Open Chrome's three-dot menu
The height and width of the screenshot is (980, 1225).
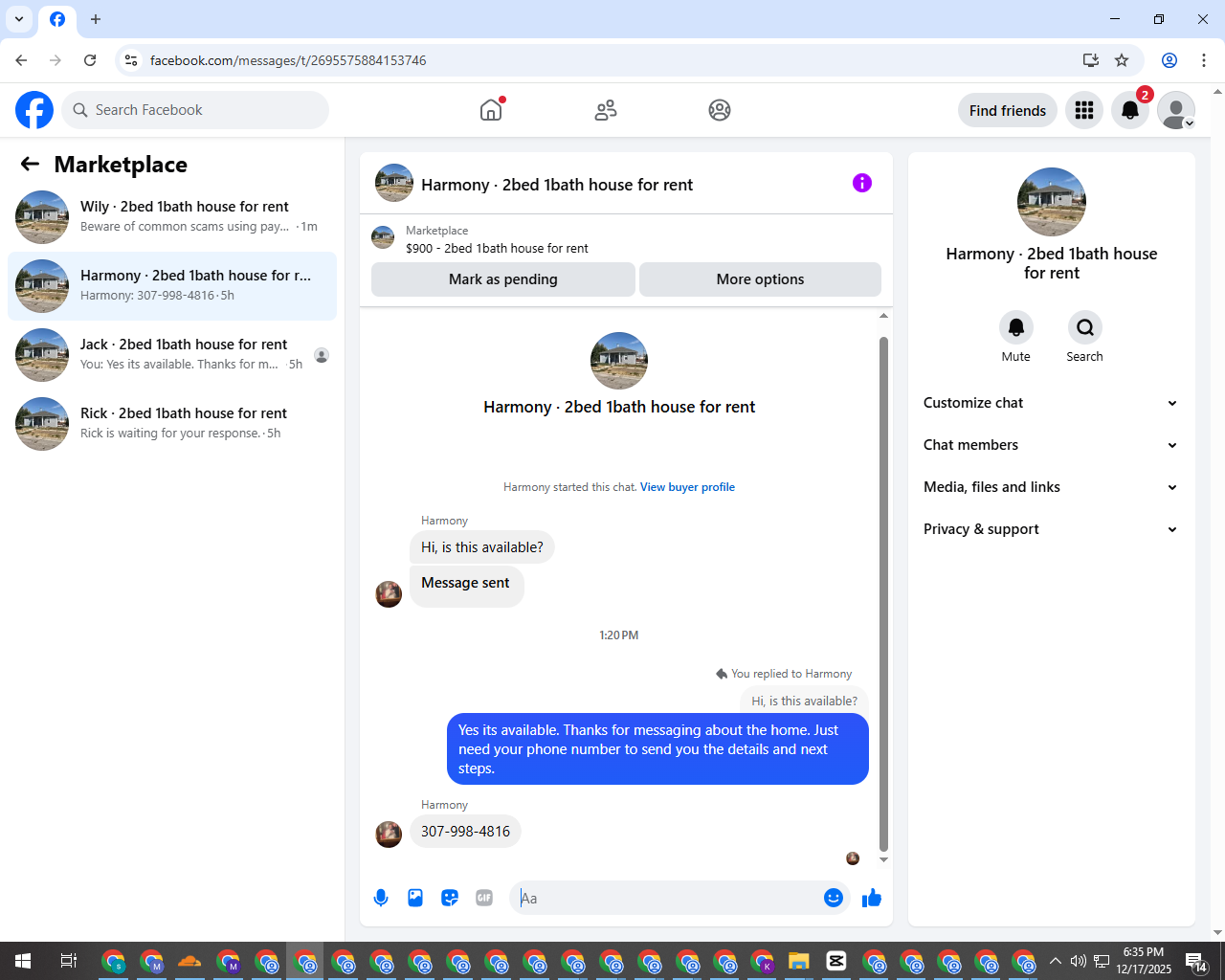coord(1204,60)
